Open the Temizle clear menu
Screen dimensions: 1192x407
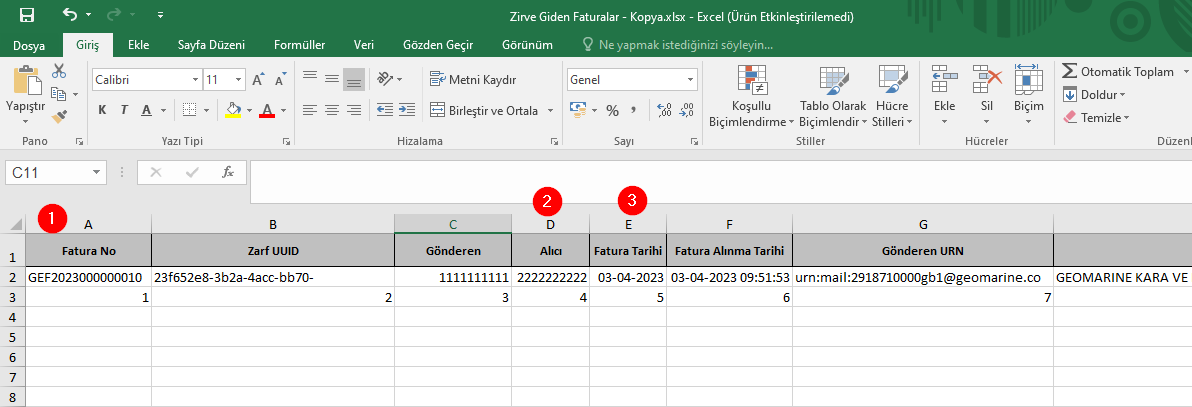pyautogui.click(x=1095, y=117)
